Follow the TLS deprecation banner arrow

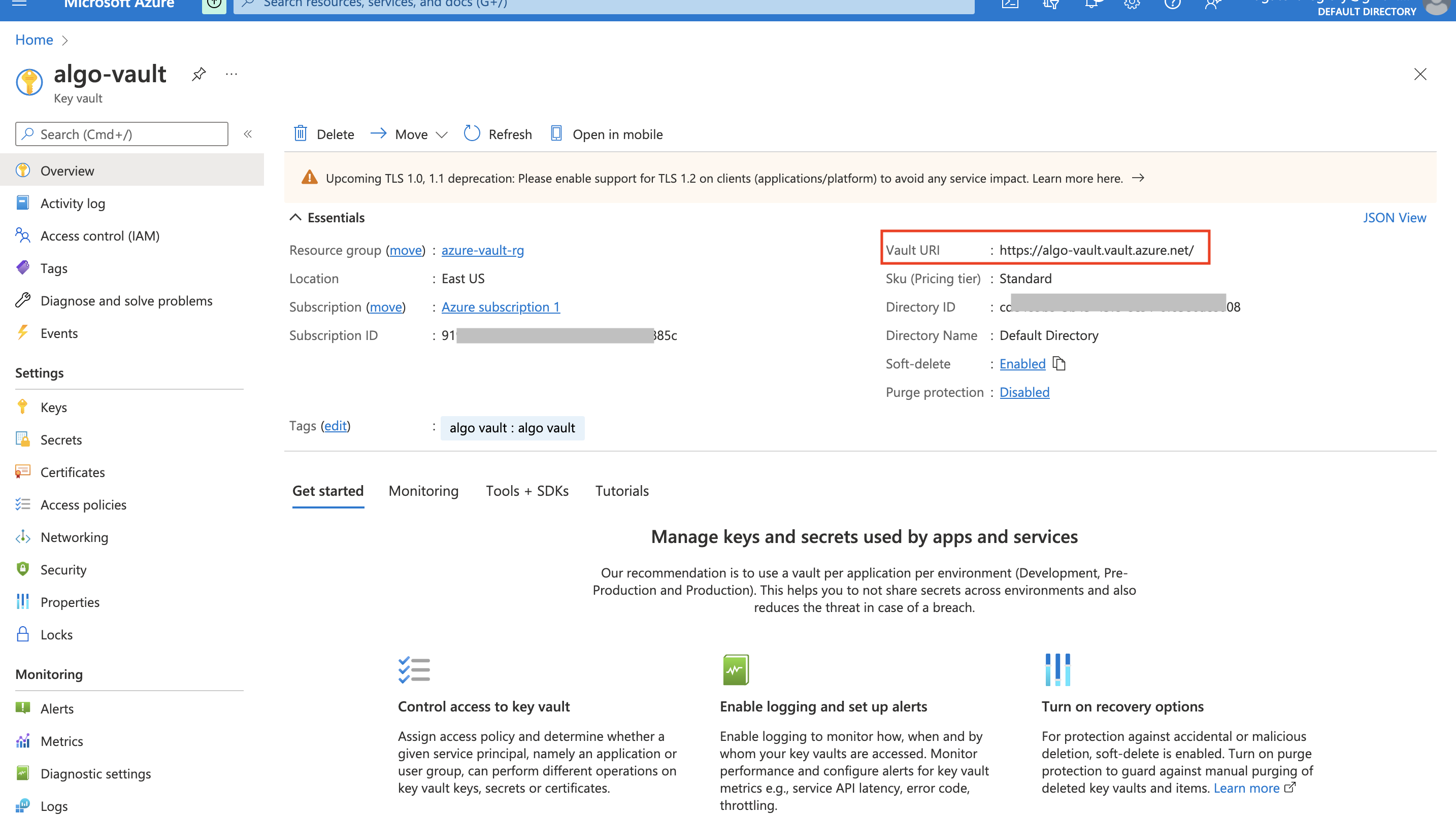[1138, 178]
